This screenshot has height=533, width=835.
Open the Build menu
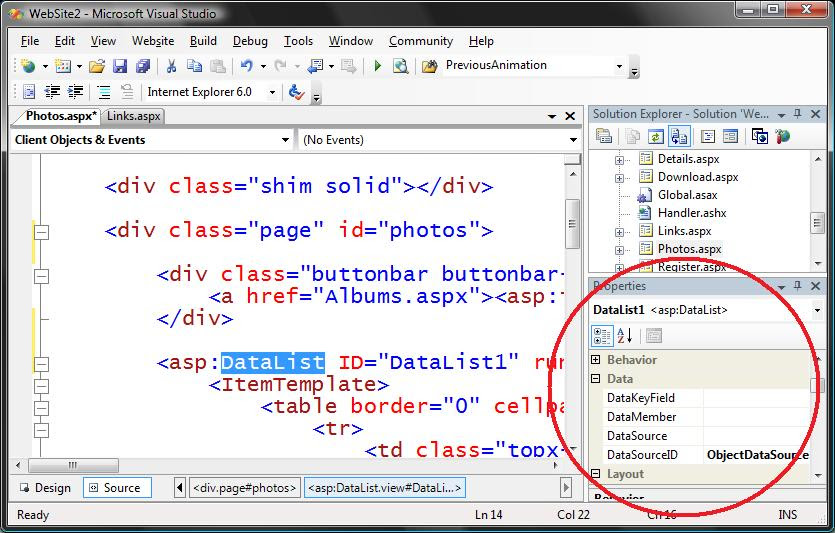tap(203, 41)
